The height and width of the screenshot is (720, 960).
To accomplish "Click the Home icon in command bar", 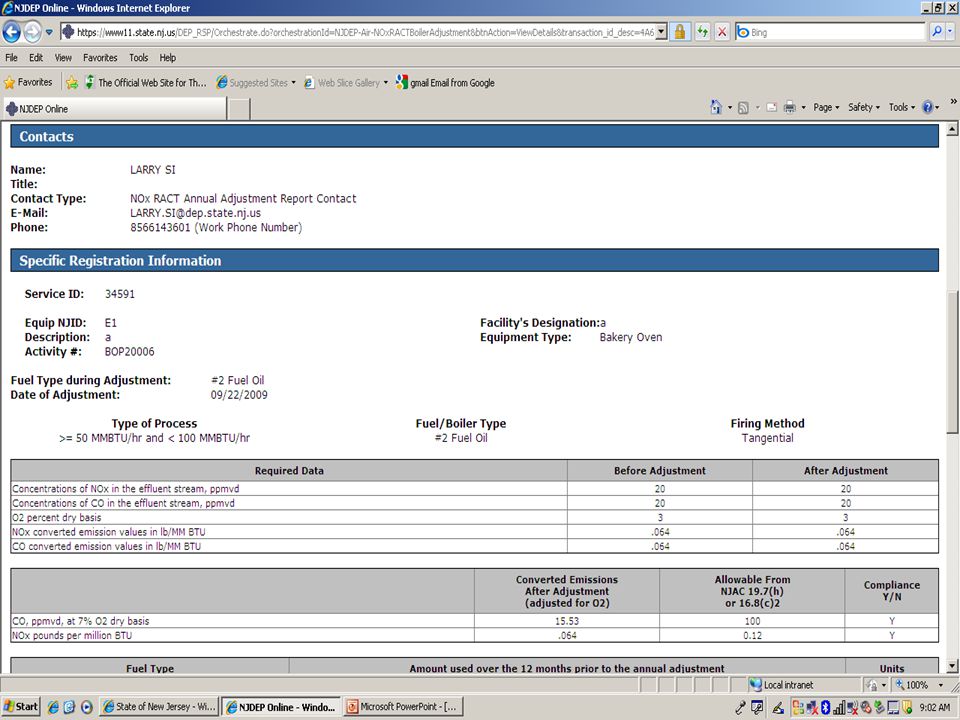I will coord(716,107).
